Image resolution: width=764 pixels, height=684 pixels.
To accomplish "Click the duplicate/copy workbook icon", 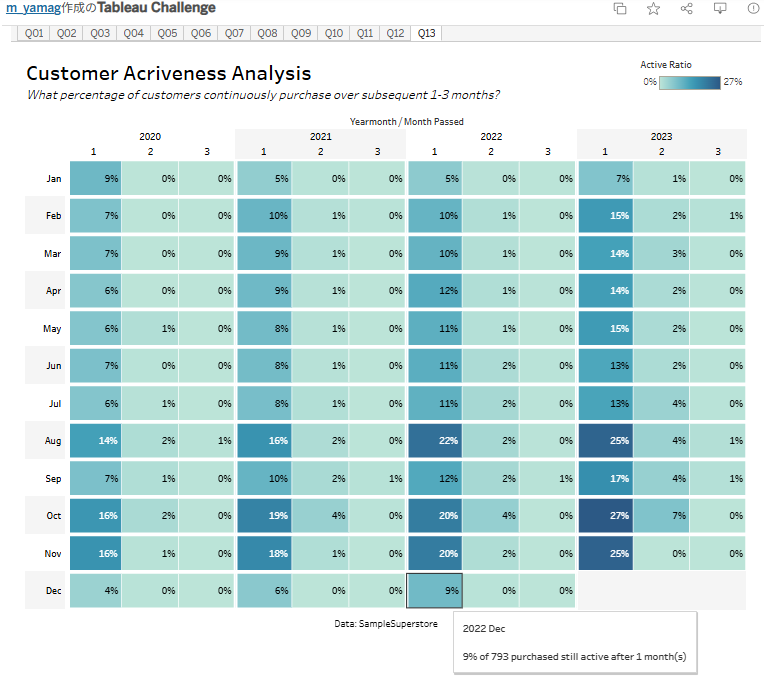I will pyautogui.click(x=620, y=8).
